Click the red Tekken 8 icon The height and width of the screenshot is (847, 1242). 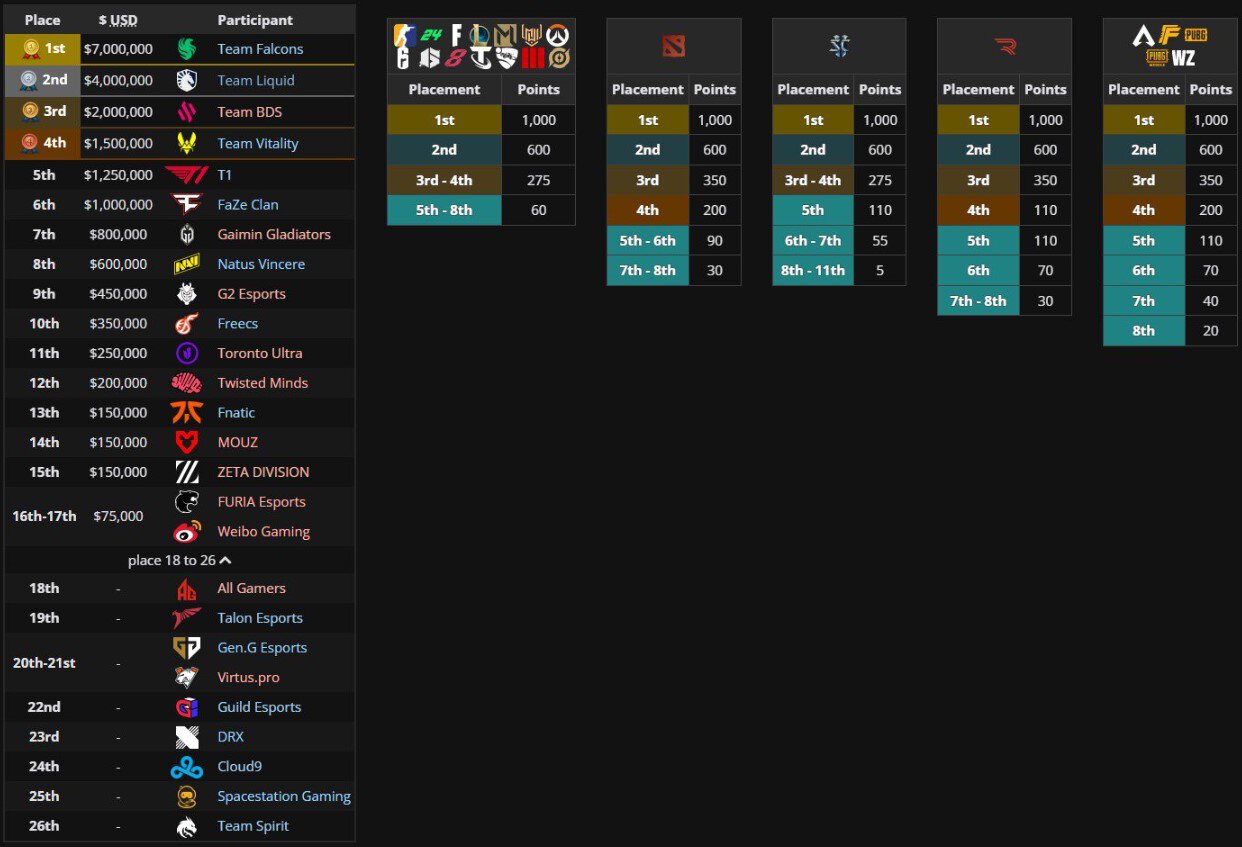tap(455, 58)
